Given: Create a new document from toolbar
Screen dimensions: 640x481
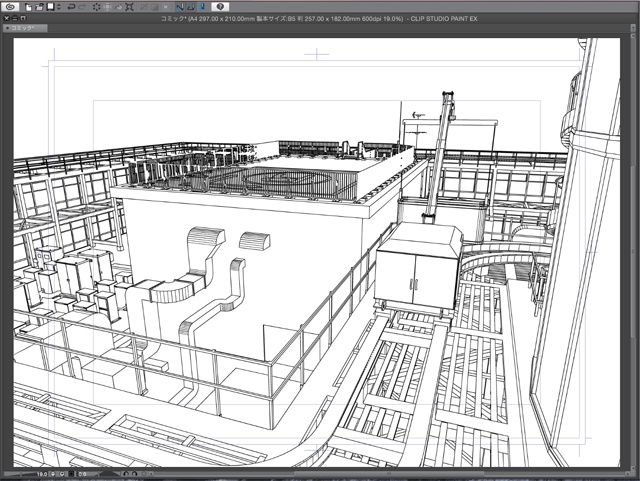Looking at the screenshot, I should (x=28, y=7).
